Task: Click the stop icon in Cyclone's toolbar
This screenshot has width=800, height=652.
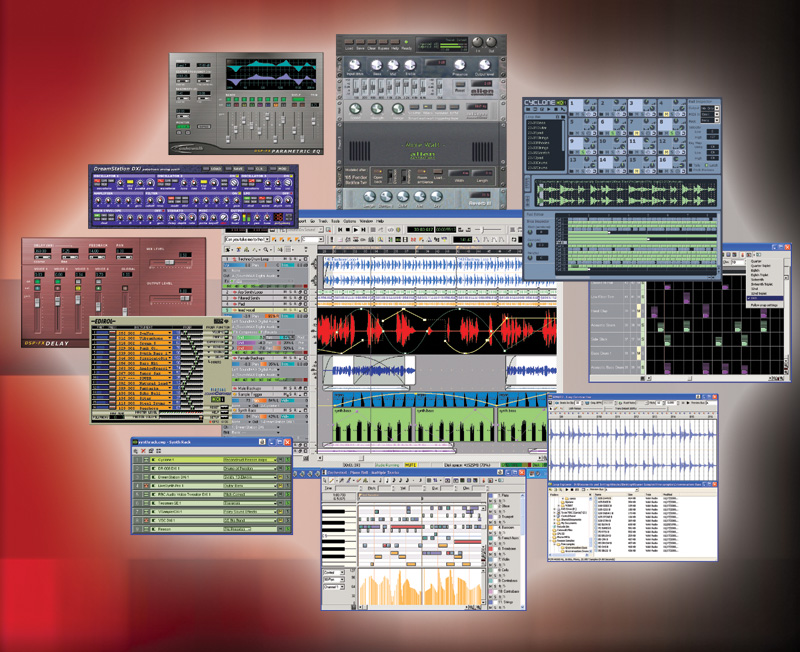Action: [554, 109]
